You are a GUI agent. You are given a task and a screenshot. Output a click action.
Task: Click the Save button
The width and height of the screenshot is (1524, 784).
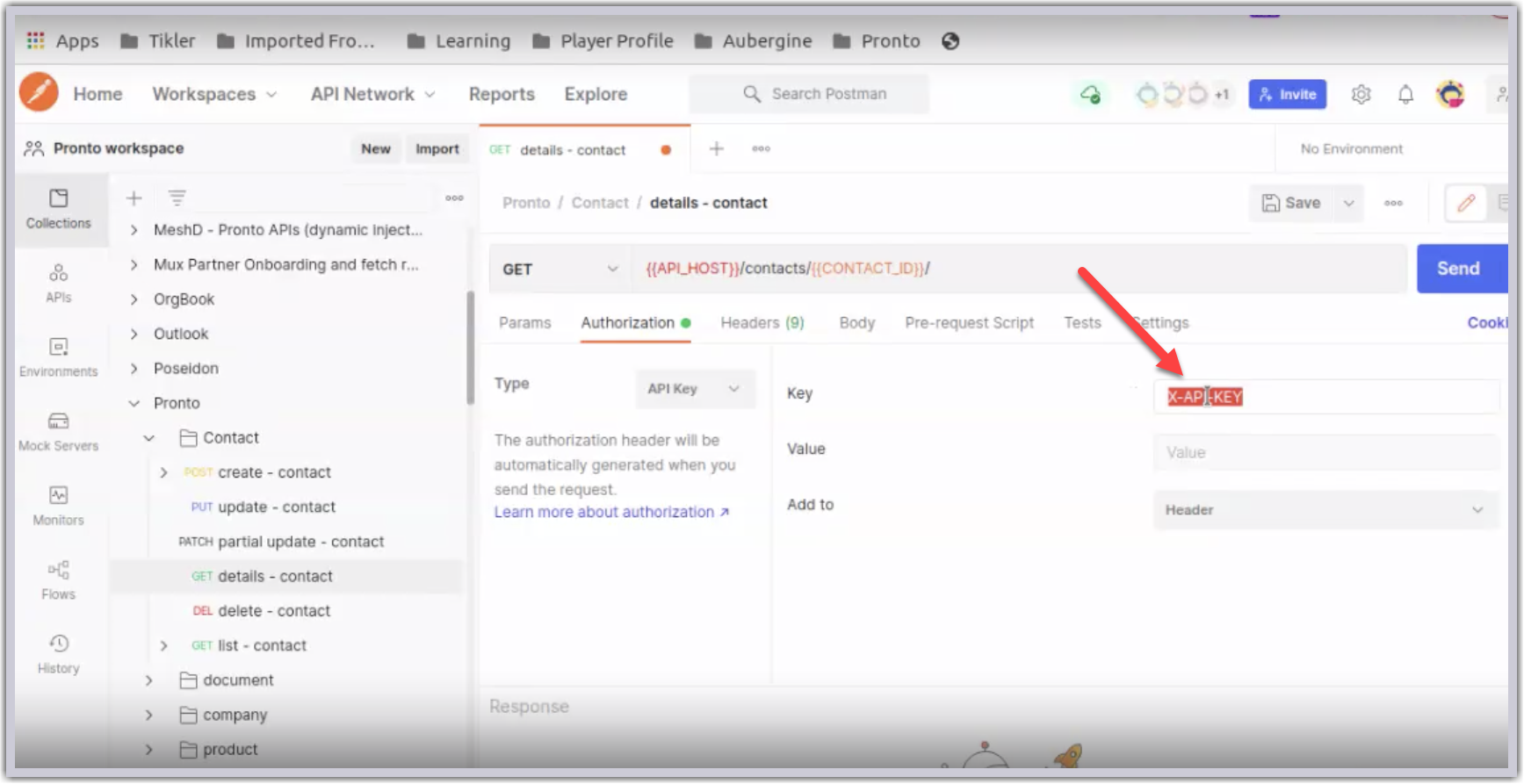tap(1291, 203)
